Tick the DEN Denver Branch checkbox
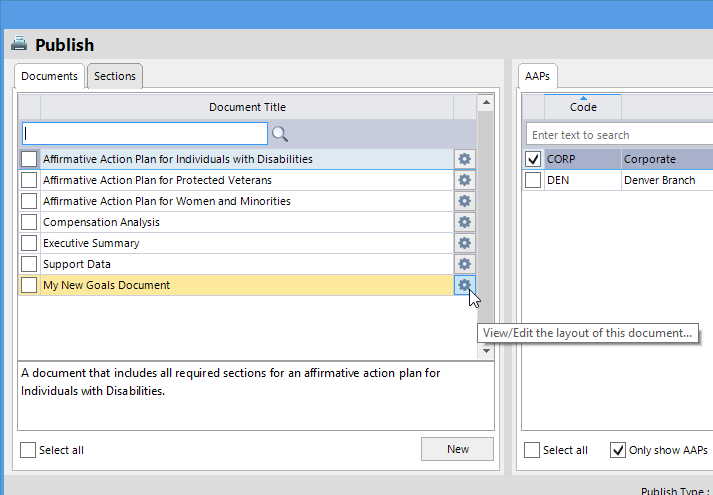The width and height of the screenshot is (713, 495). tap(533, 180)
